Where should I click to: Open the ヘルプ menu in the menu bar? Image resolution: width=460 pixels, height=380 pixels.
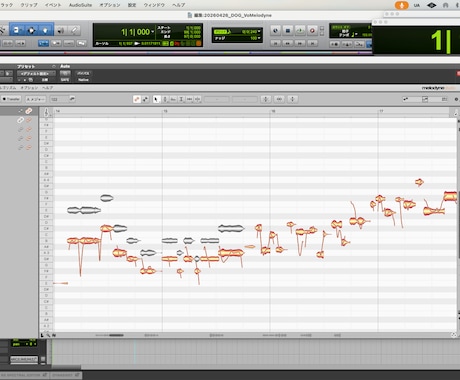pyautogui.click(x=179, y=5)
